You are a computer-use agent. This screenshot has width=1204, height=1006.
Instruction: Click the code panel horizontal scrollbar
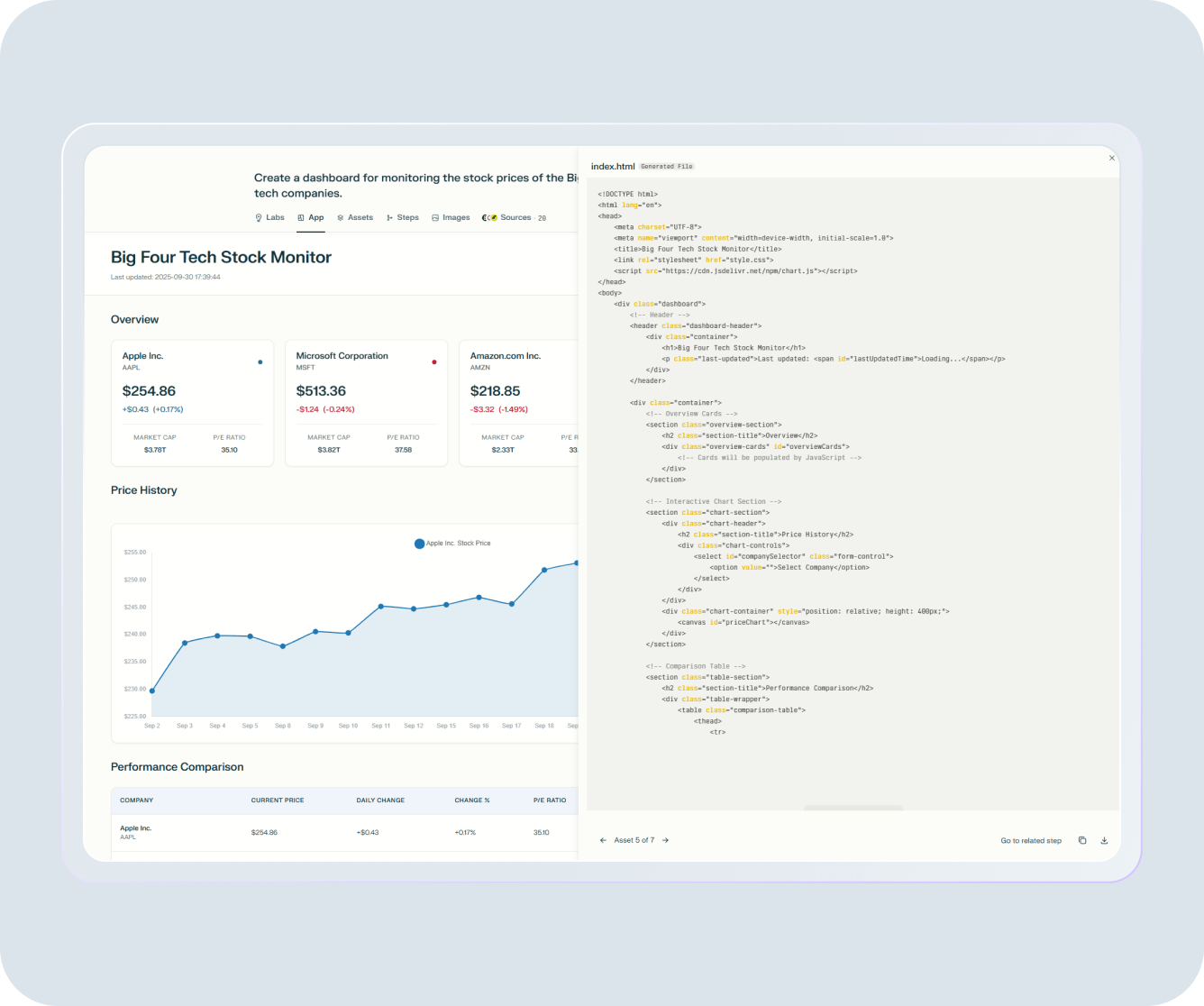click(x=856, y=807)
